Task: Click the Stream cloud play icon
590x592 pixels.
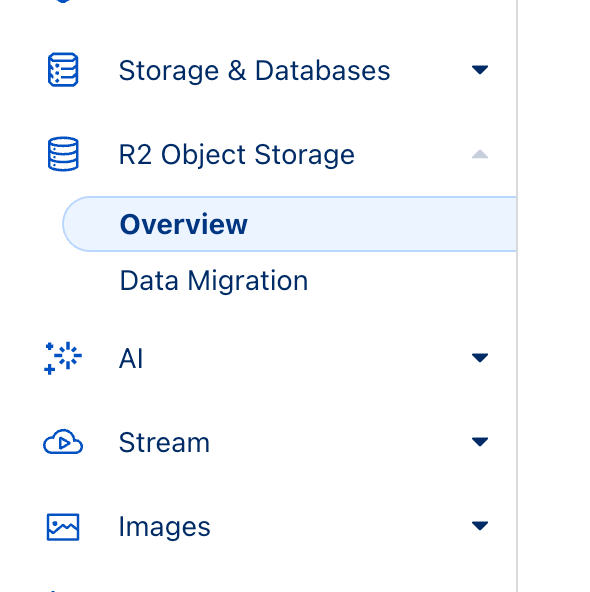Action: pyautogui.click(x=63, y=441)
